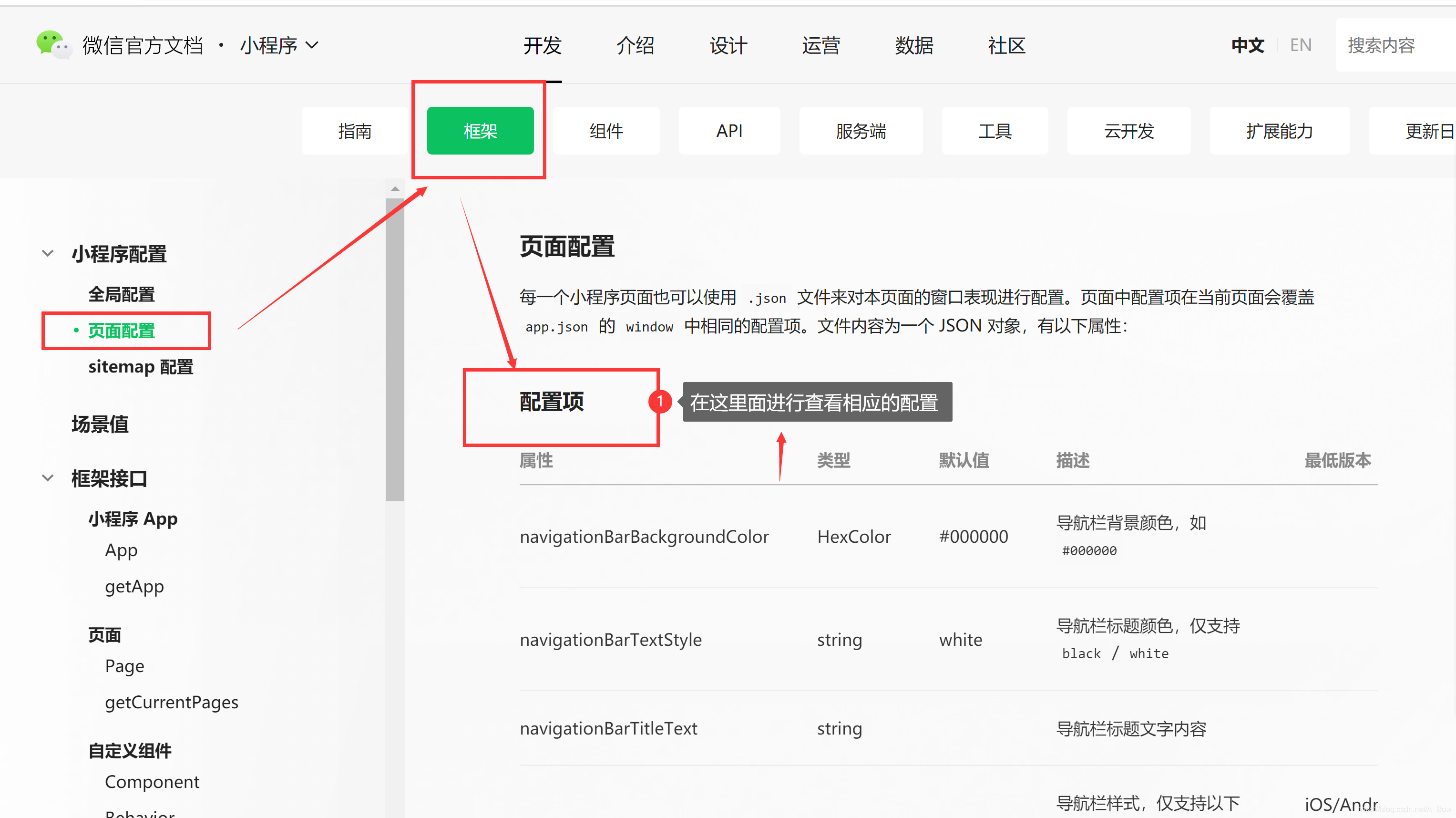
Task: Click the .json inline code text
Action: (x=767, y=298)
